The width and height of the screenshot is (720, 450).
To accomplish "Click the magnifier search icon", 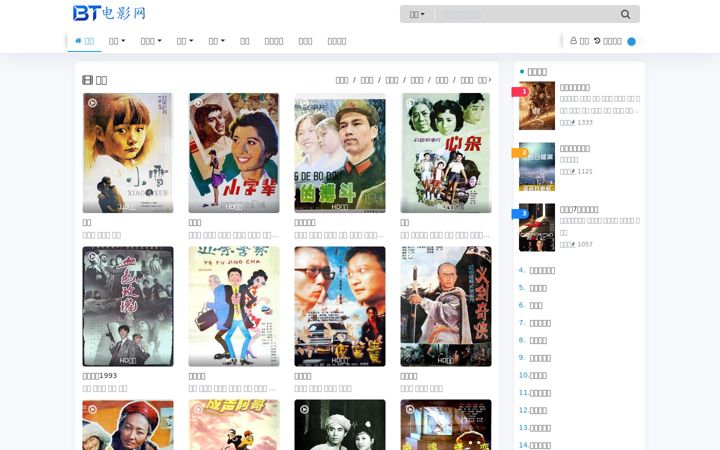I will coord(625,14).
